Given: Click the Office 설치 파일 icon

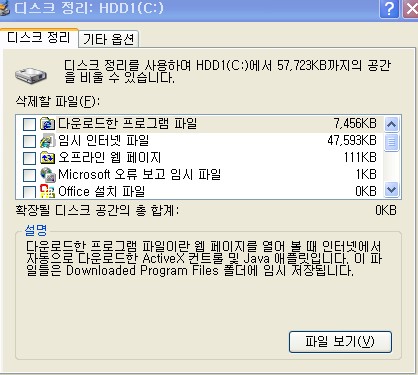Looking at the screenshot, I should [x=47, y=191].
